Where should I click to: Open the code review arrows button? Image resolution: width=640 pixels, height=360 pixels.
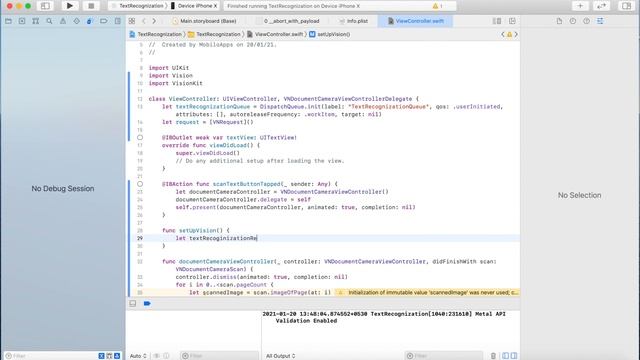point(601,6)
